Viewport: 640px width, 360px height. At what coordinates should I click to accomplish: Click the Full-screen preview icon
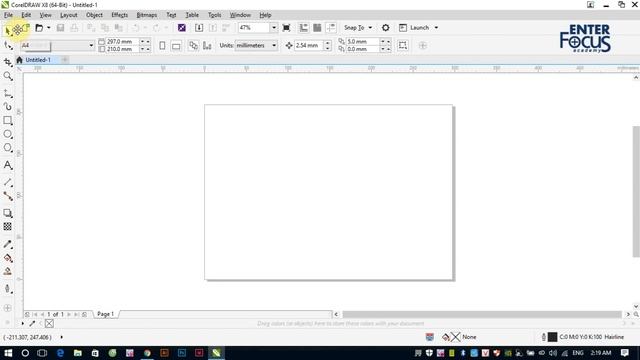pyautogui.click(x=287, y=28)
